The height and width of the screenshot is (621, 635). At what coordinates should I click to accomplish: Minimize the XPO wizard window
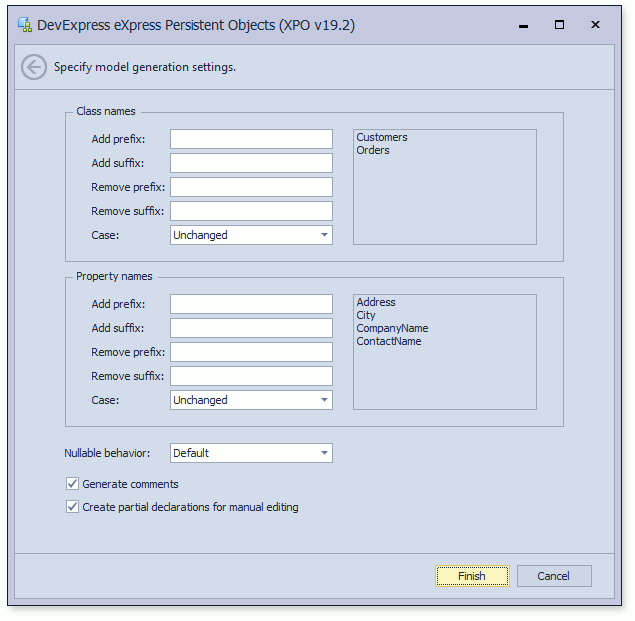[523, 25]
